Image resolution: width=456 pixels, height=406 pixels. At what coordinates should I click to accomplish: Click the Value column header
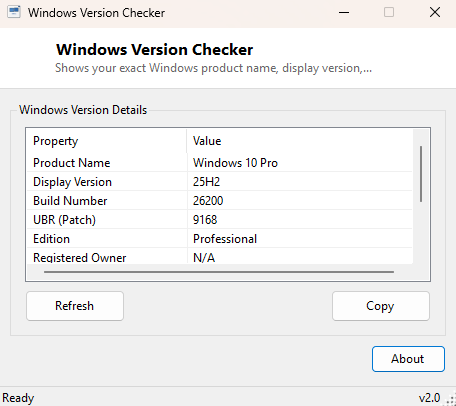point(299,141)
